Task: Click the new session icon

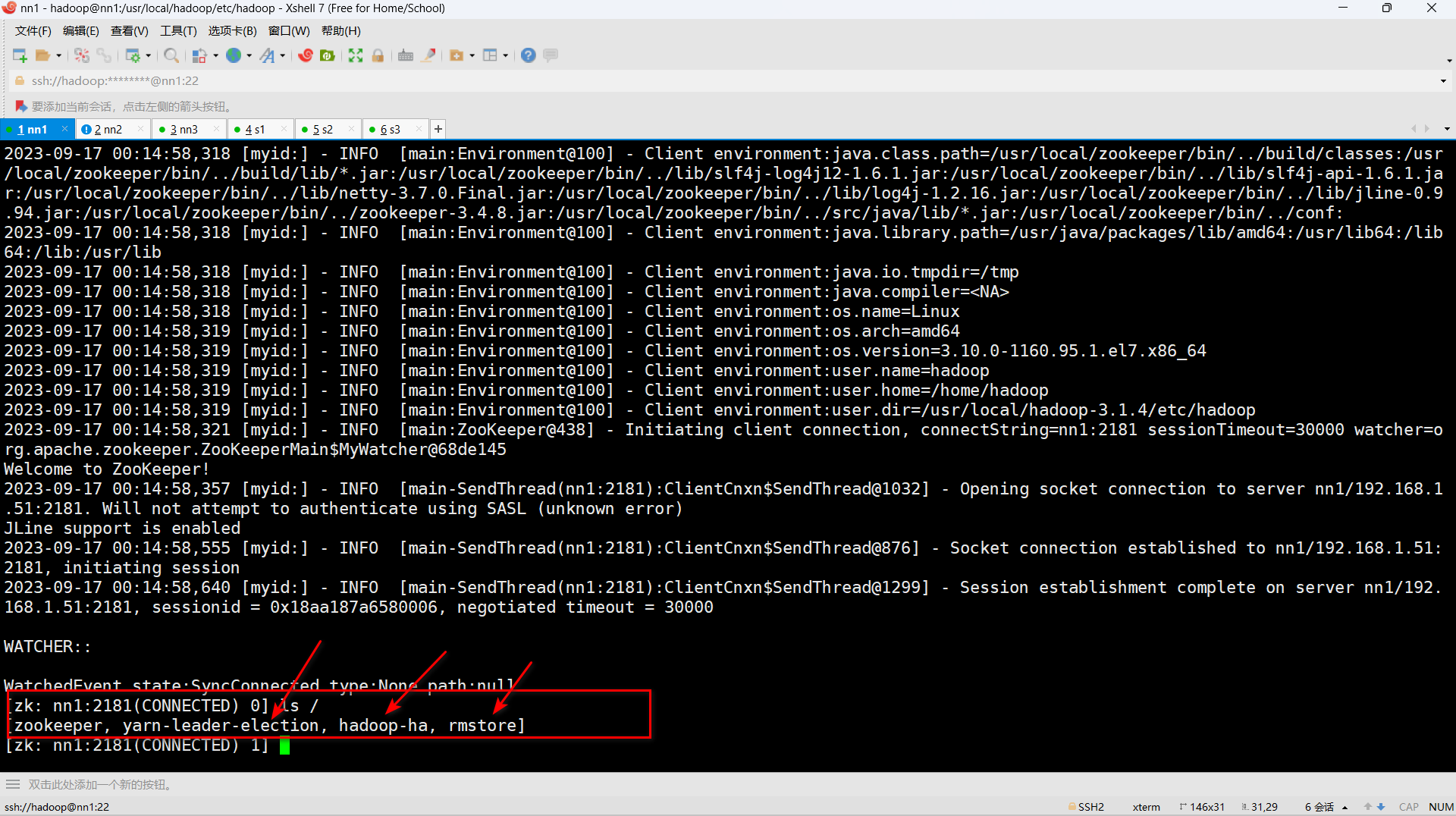Action: coord(20,55)
